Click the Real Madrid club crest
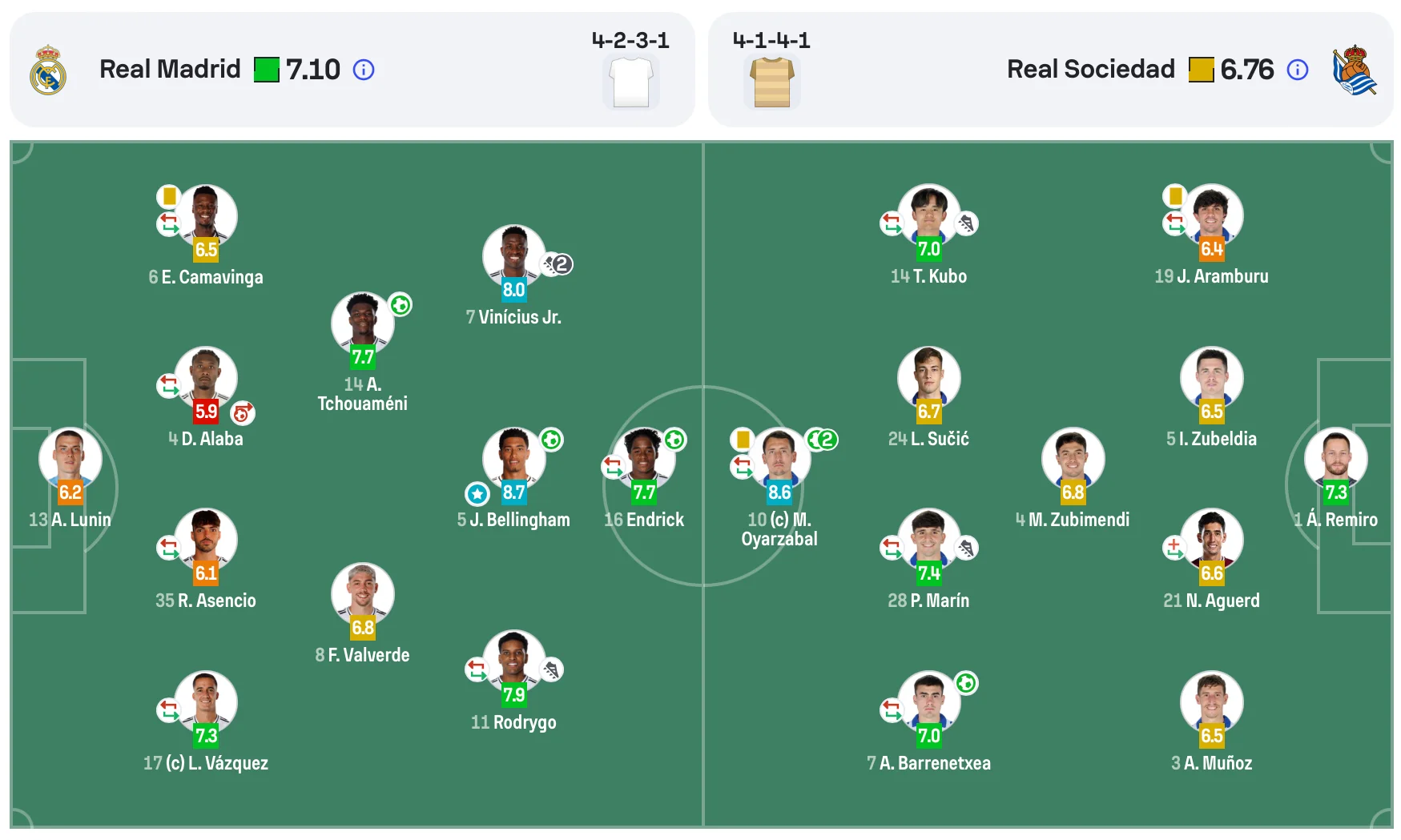The image size is (1401, 840). coord(48,70)
